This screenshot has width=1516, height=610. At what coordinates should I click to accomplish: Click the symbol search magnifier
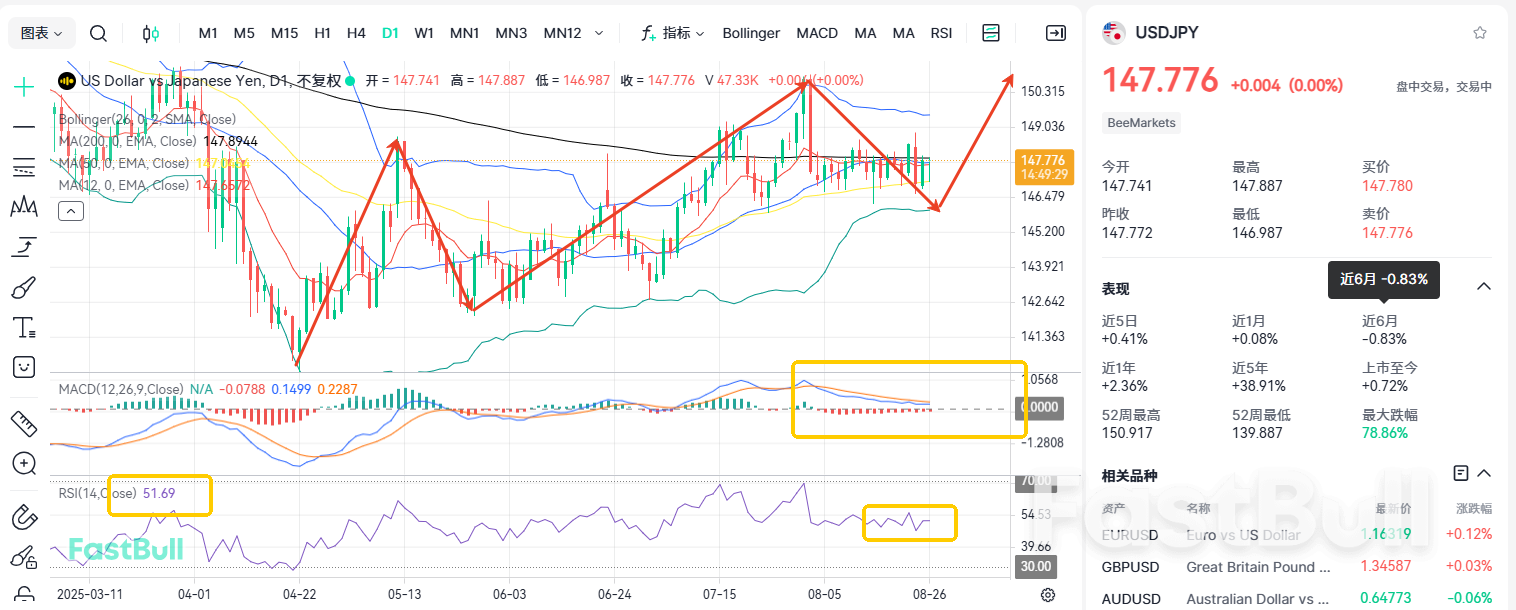pos(98,32)
